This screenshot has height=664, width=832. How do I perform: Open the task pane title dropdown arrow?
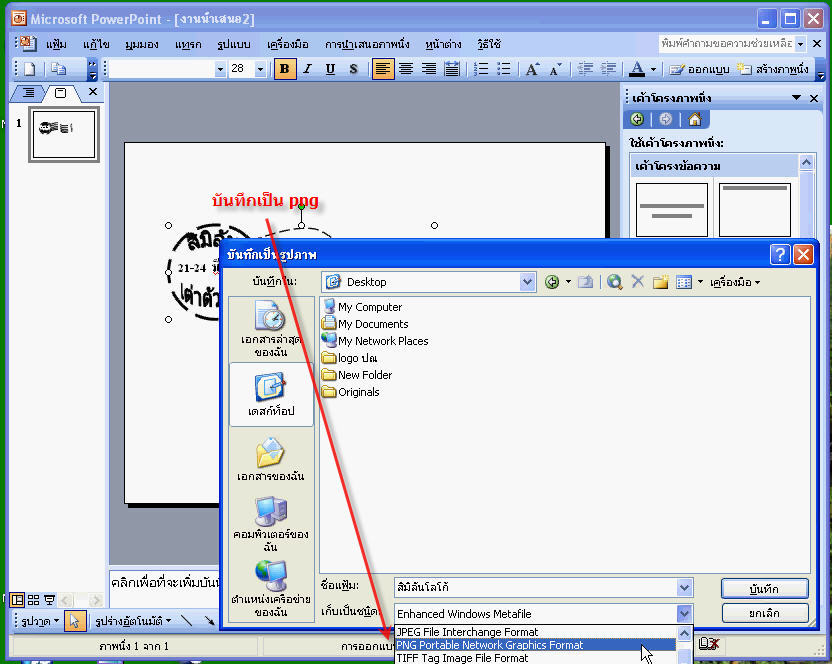[796, 98]
